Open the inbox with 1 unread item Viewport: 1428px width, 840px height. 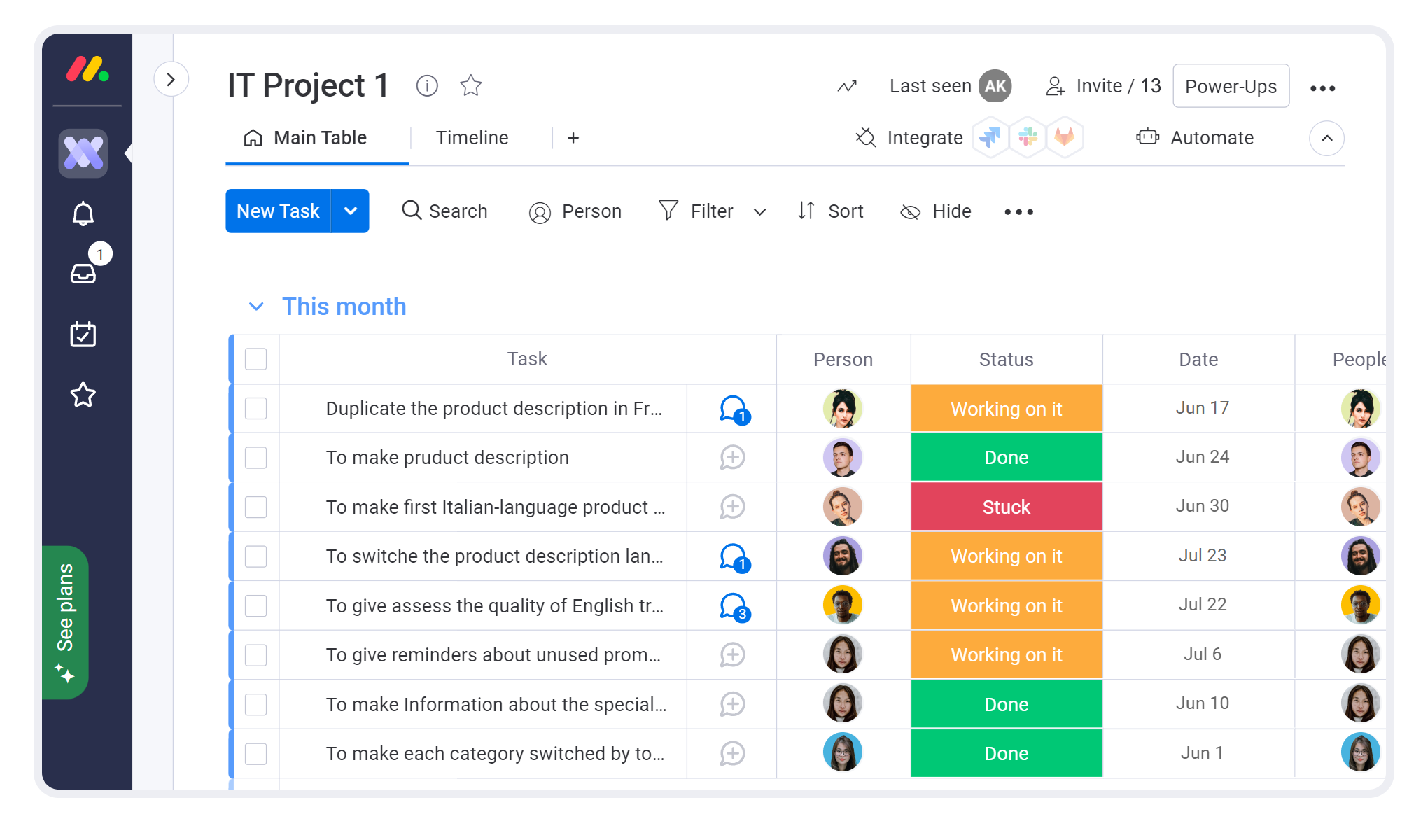[x=83, y=273]
